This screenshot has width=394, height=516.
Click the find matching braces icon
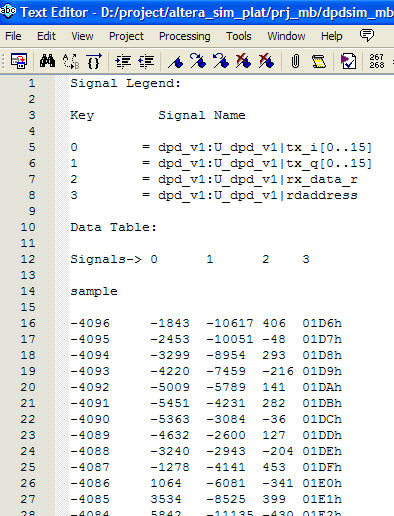point(94,61)
